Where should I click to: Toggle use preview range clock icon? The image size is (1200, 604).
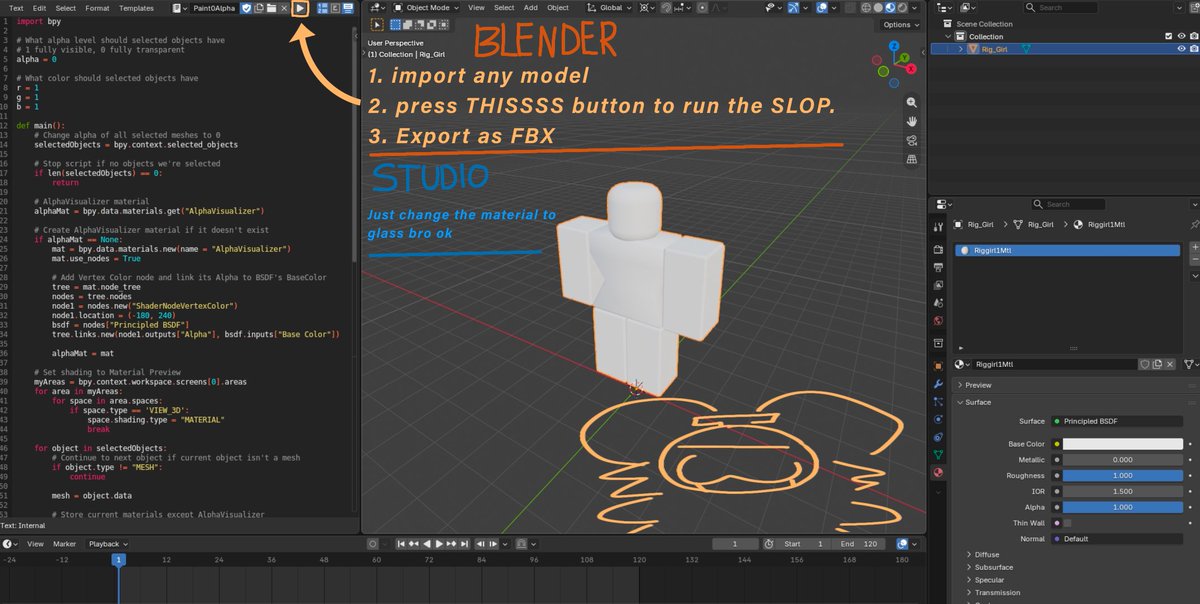coord(769,544)
